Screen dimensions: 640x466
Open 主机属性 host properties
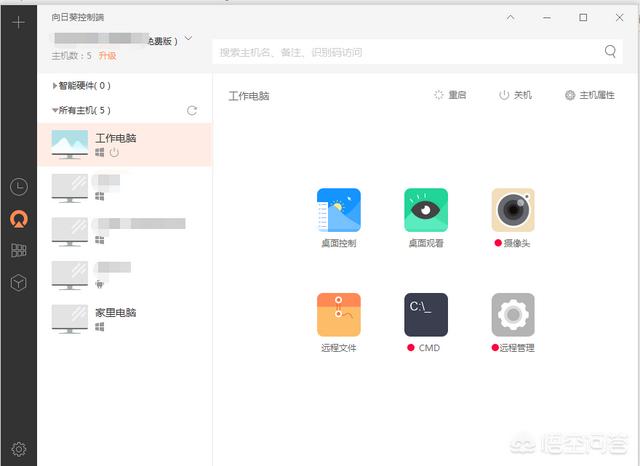pyautogui.click(x=590, y=95)
